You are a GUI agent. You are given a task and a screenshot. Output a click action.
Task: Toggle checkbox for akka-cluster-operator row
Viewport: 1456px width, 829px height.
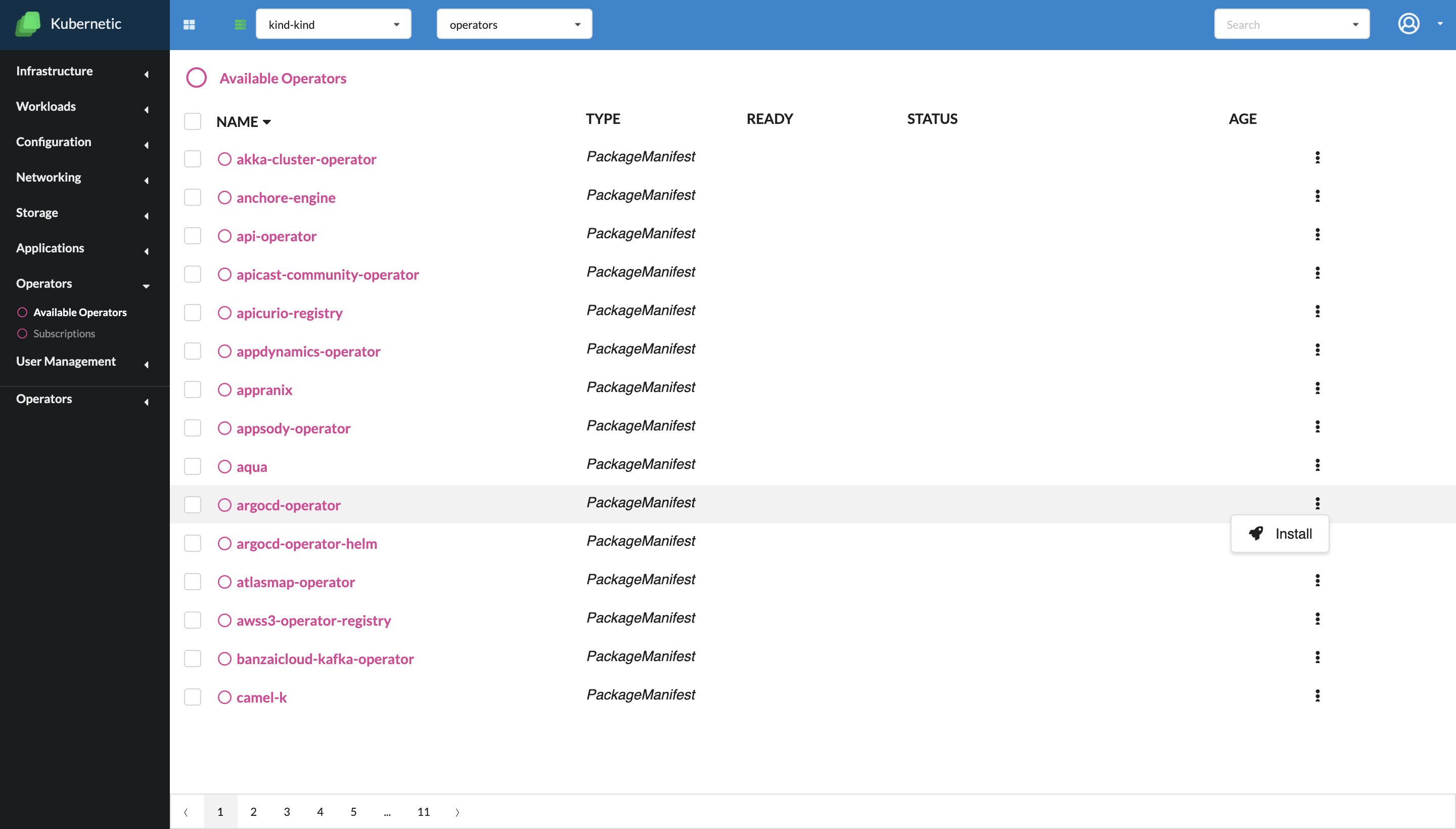tap(192, 158)
